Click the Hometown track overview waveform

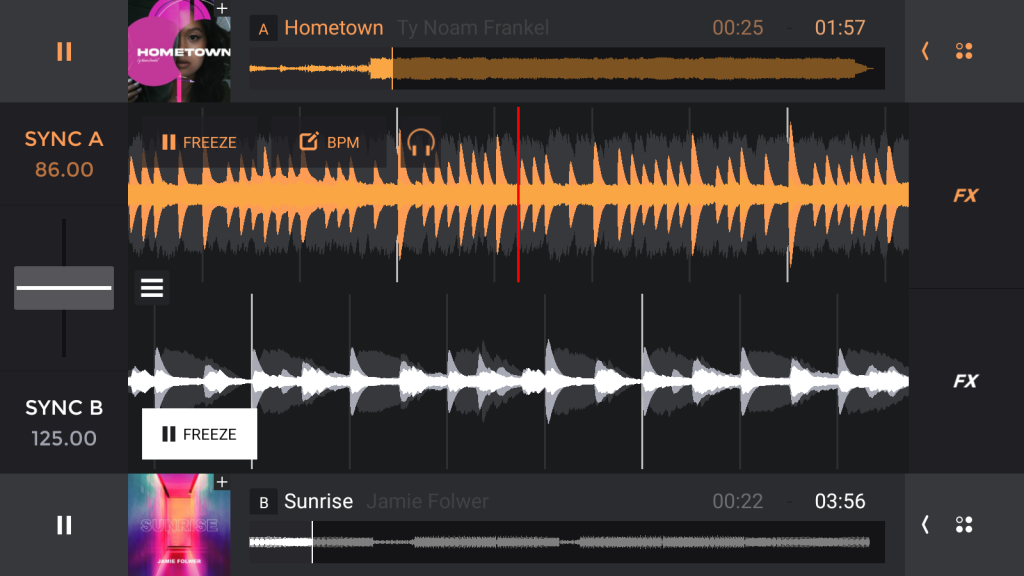566,69
